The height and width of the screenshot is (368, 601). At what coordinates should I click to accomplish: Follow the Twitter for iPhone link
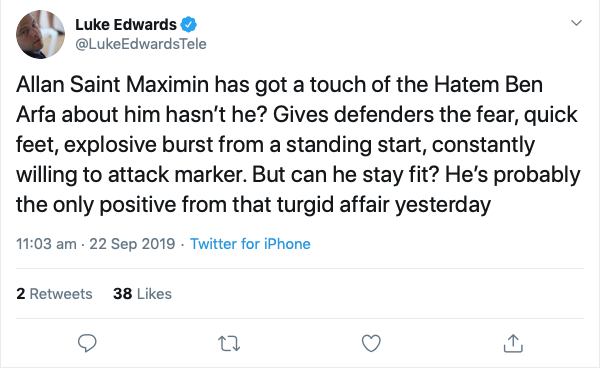pyautogui.click(x=250, y=244)
